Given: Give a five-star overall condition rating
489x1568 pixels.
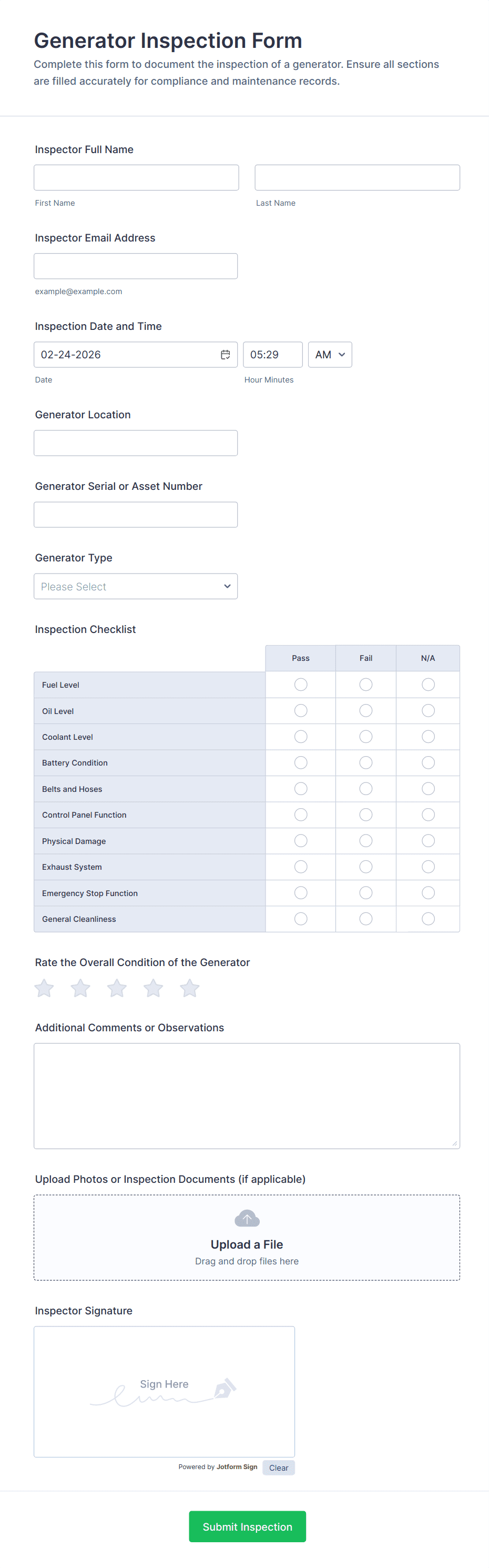Looking at the screenshot, I should [190, 988].
